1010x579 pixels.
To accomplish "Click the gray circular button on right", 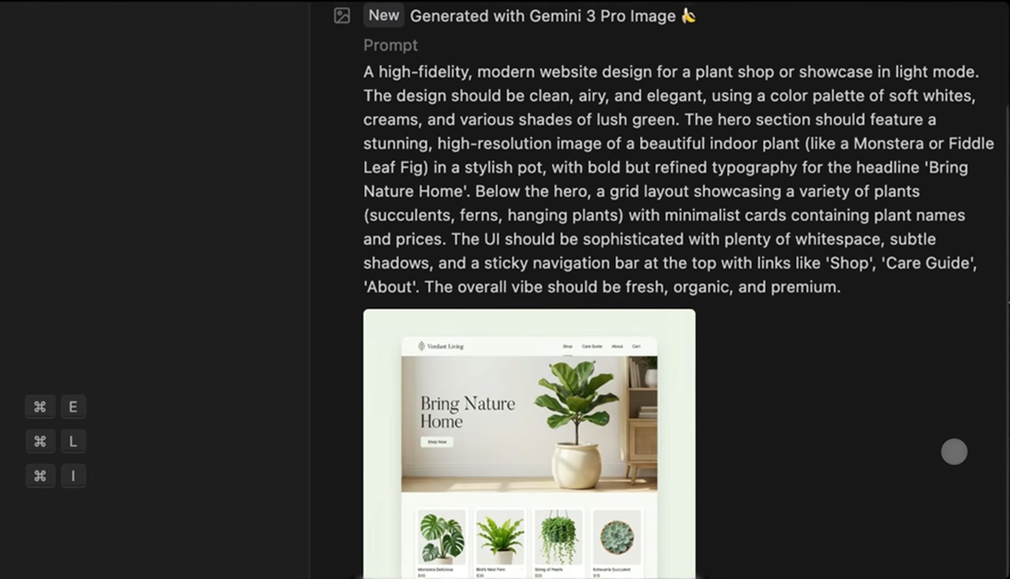I will tap(954, 451).
